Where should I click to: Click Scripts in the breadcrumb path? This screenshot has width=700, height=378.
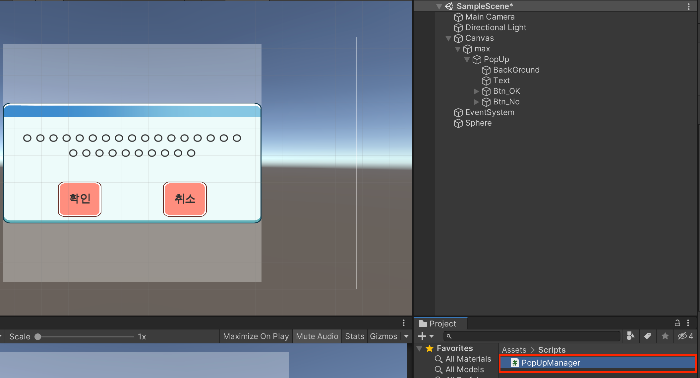pos(552,350)
